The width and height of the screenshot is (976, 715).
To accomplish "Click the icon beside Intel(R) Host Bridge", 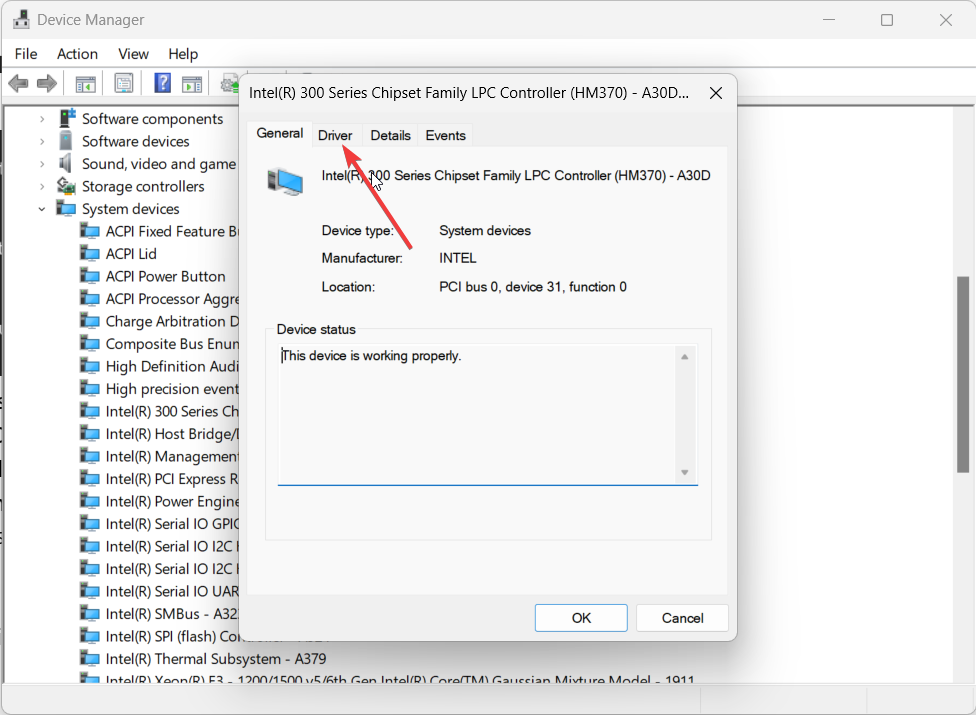I will pos(90,434).
